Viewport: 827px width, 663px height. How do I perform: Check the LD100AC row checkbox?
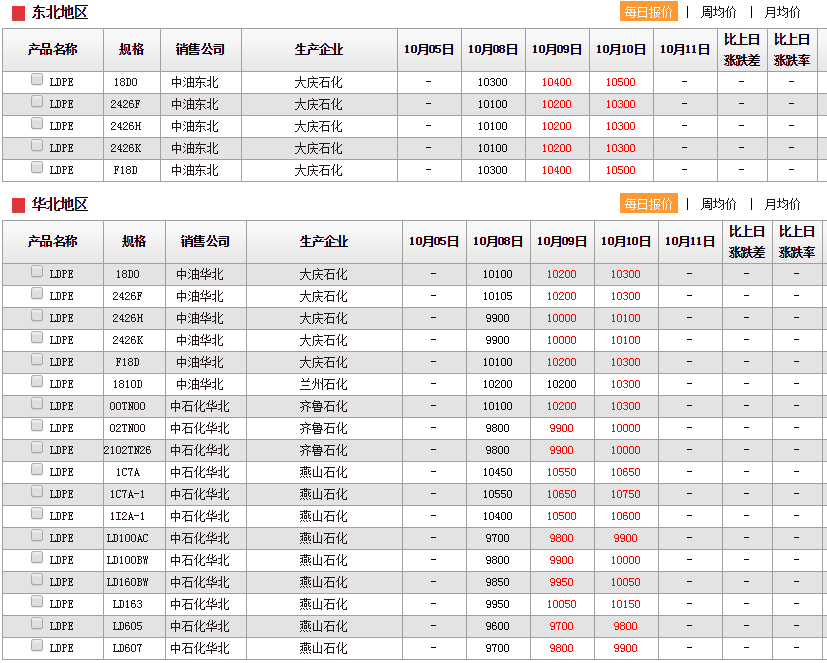click(37, 535)
